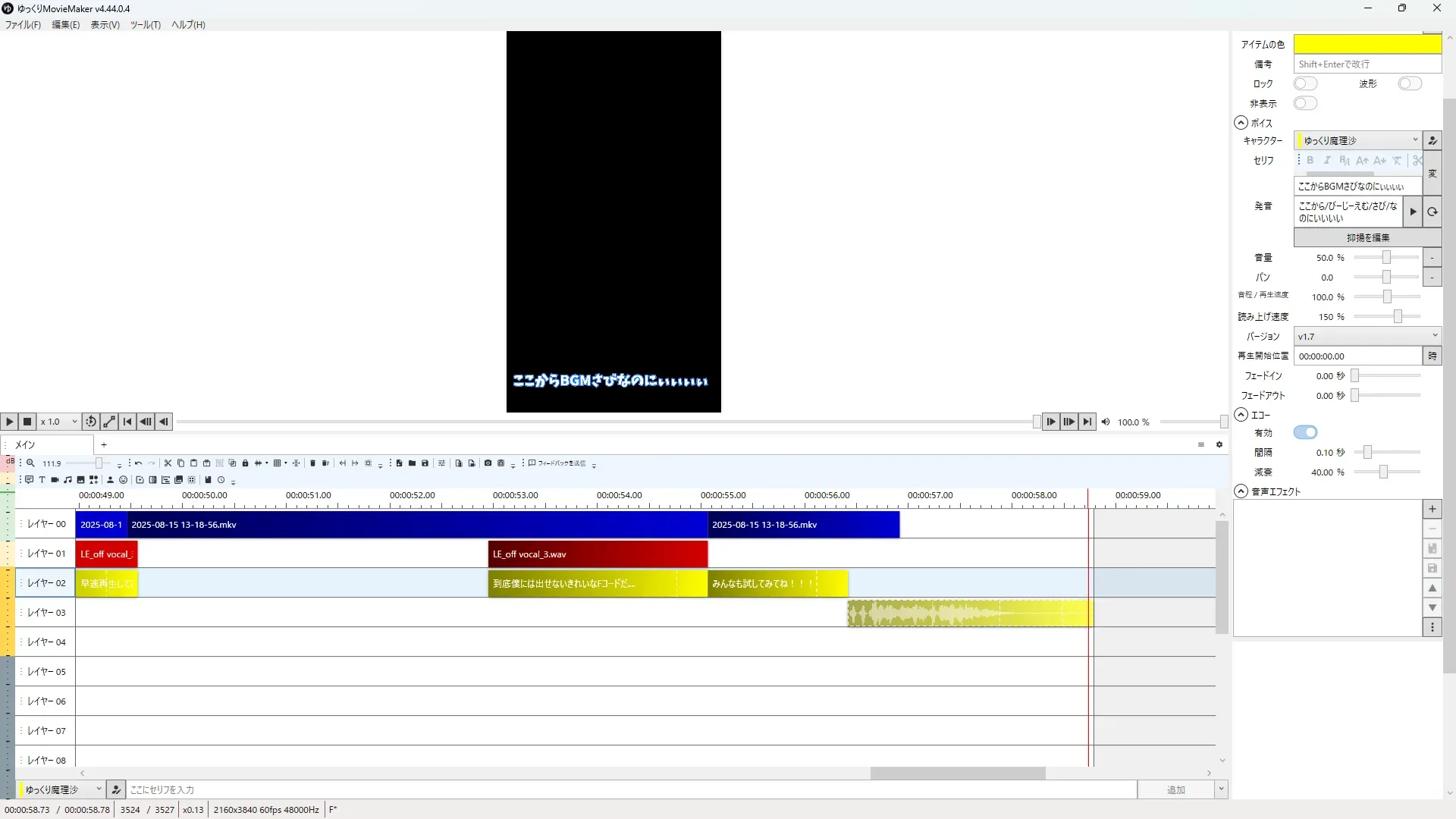The width and height of the screenshot is (1456, 819).
Task: Click the undo arrow icon
Action: point(138,463)
